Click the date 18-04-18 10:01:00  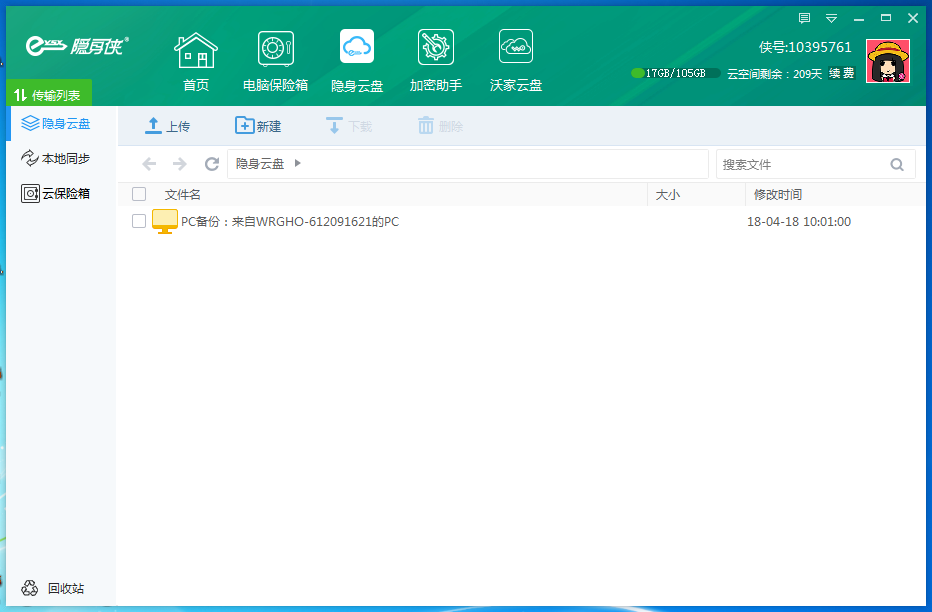tap(799, 222)
